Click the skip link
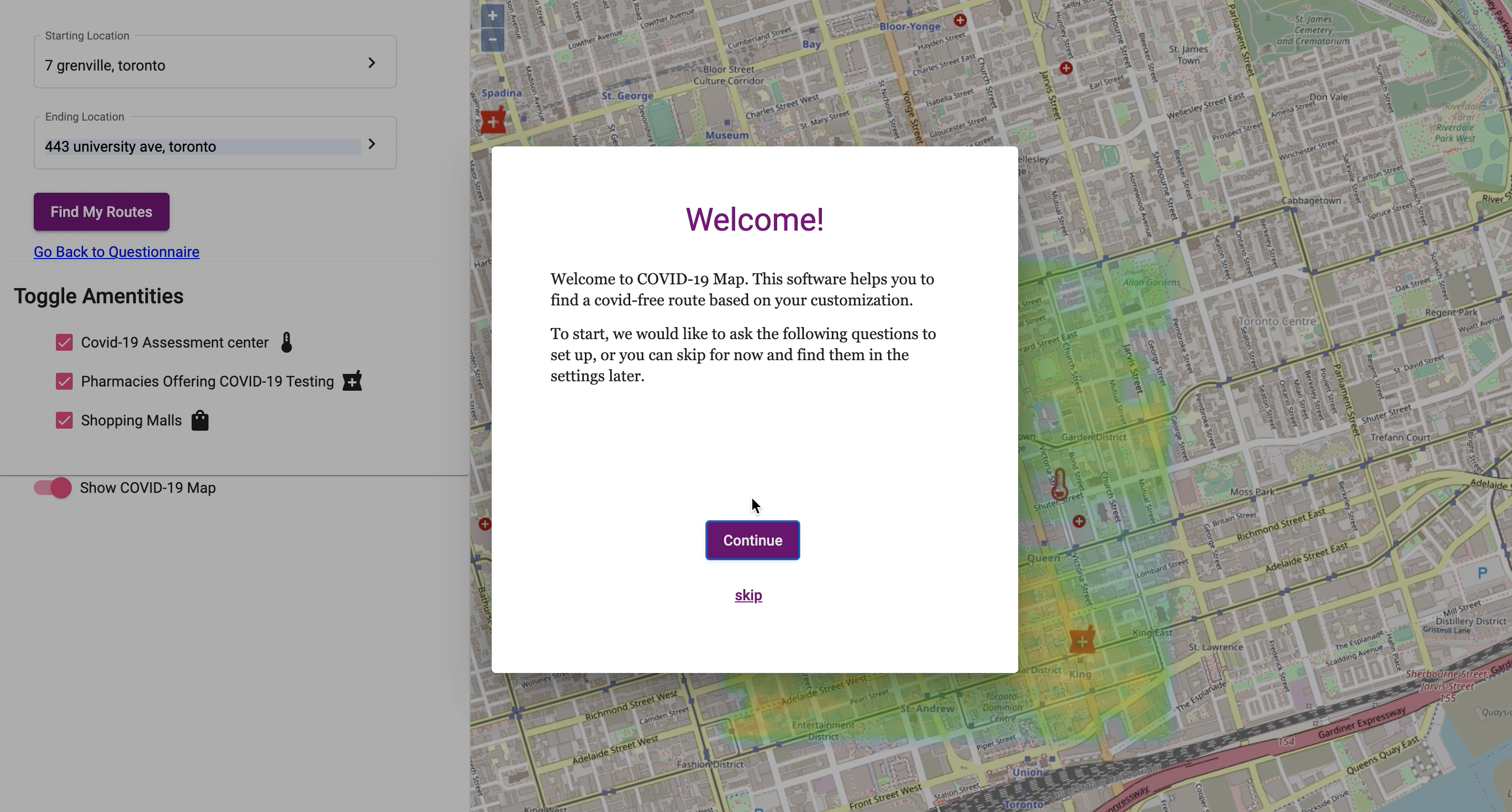The width and height of the screenshot is (1512, 812). click(x=749, y=596)
